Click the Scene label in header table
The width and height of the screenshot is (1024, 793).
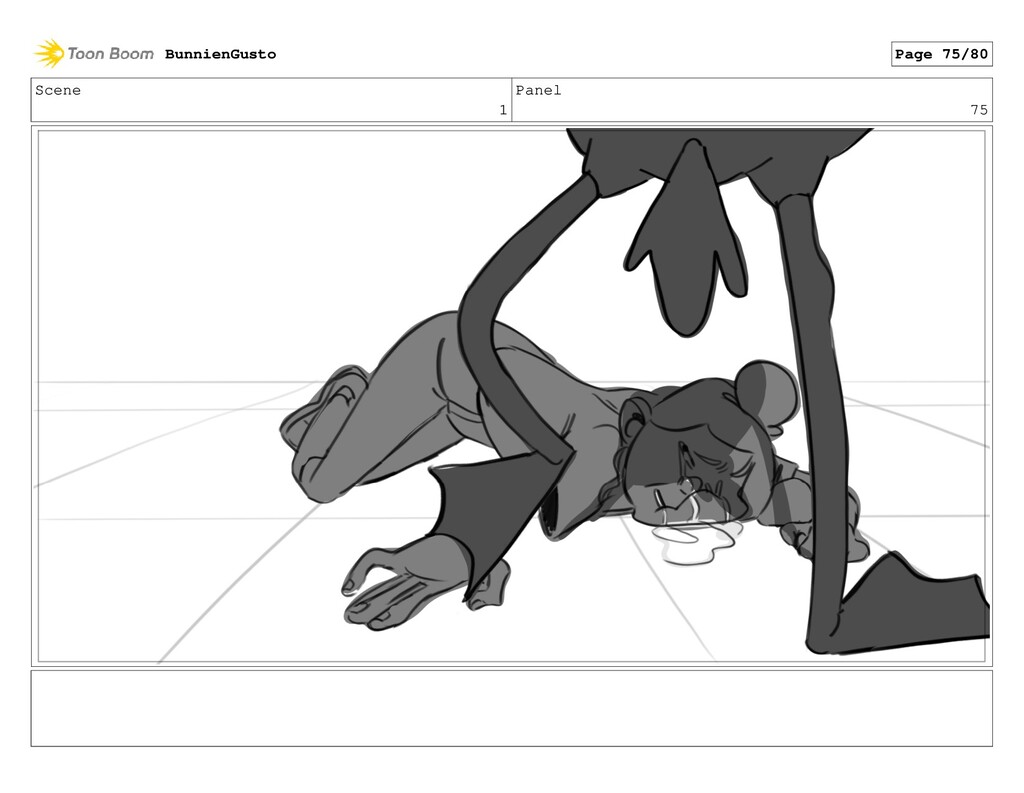click(58, 90)
